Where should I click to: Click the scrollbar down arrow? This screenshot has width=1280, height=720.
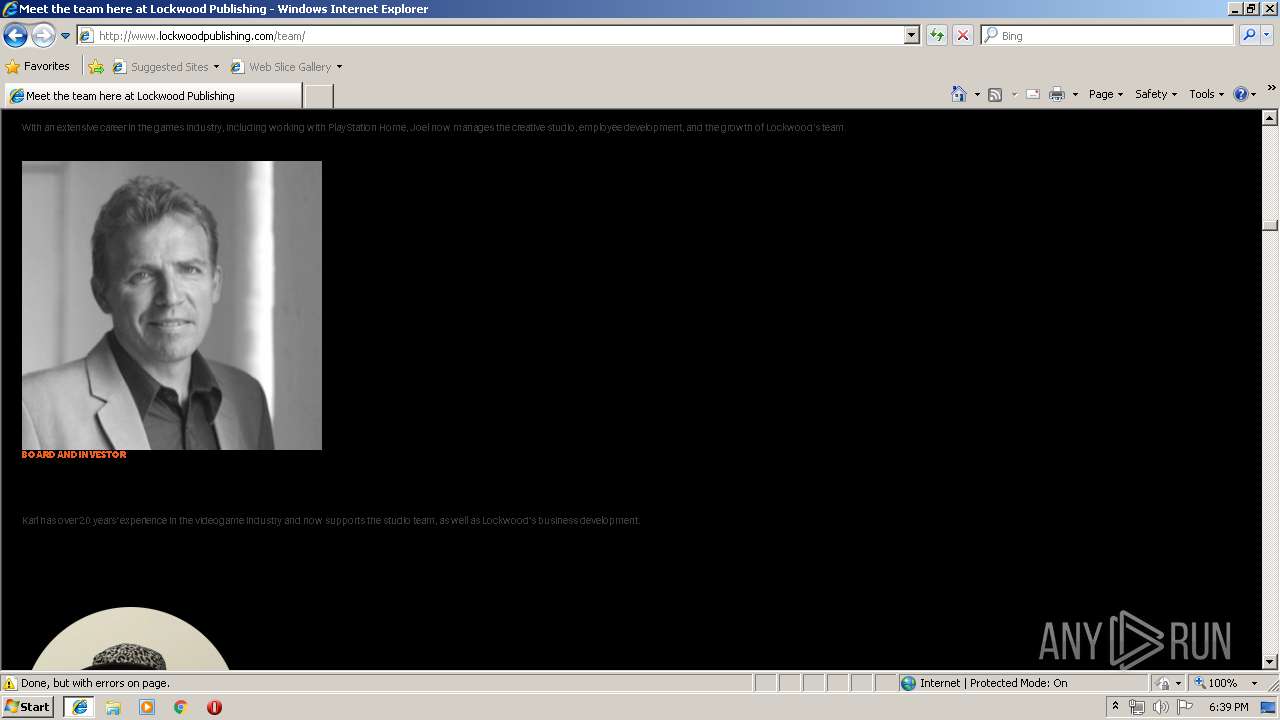point(1270,661)
